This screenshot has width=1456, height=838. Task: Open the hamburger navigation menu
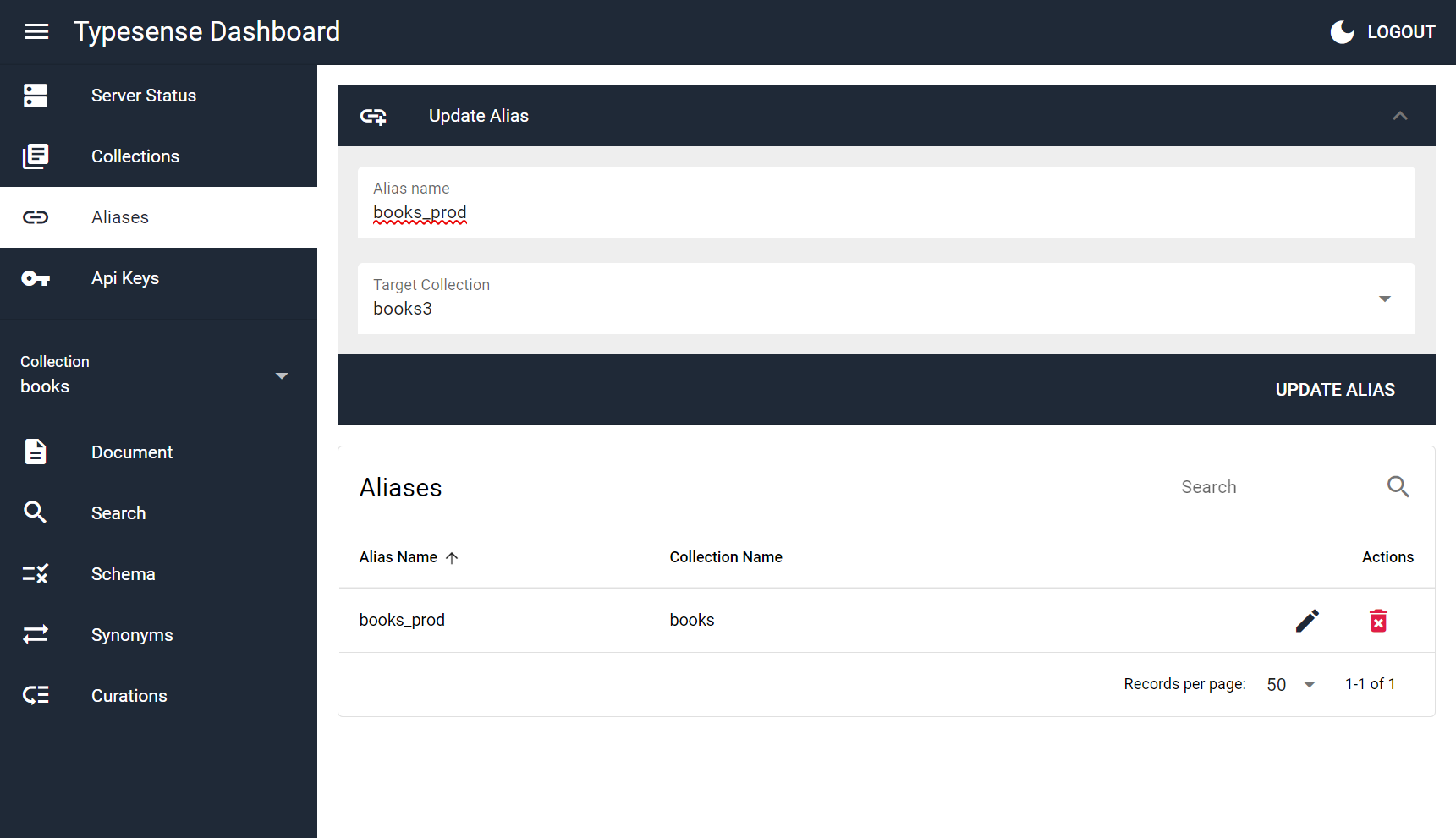coord(36,32)
